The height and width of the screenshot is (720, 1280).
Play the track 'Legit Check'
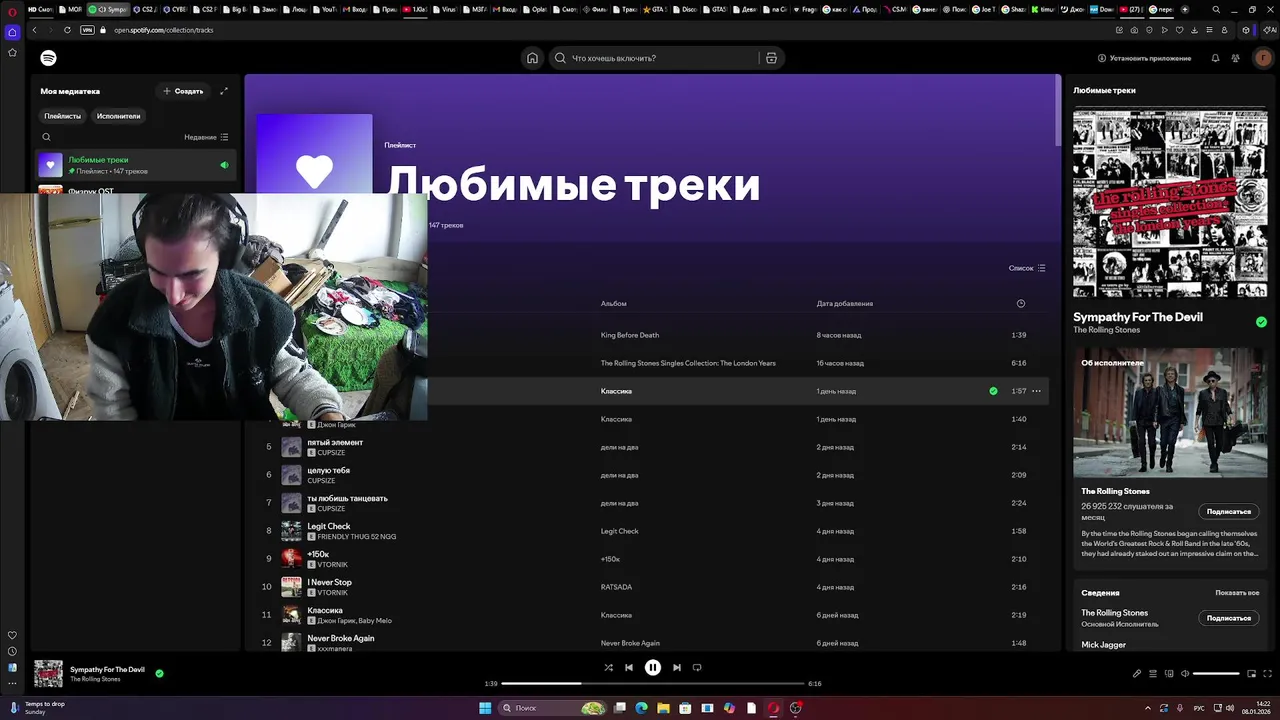328,526
